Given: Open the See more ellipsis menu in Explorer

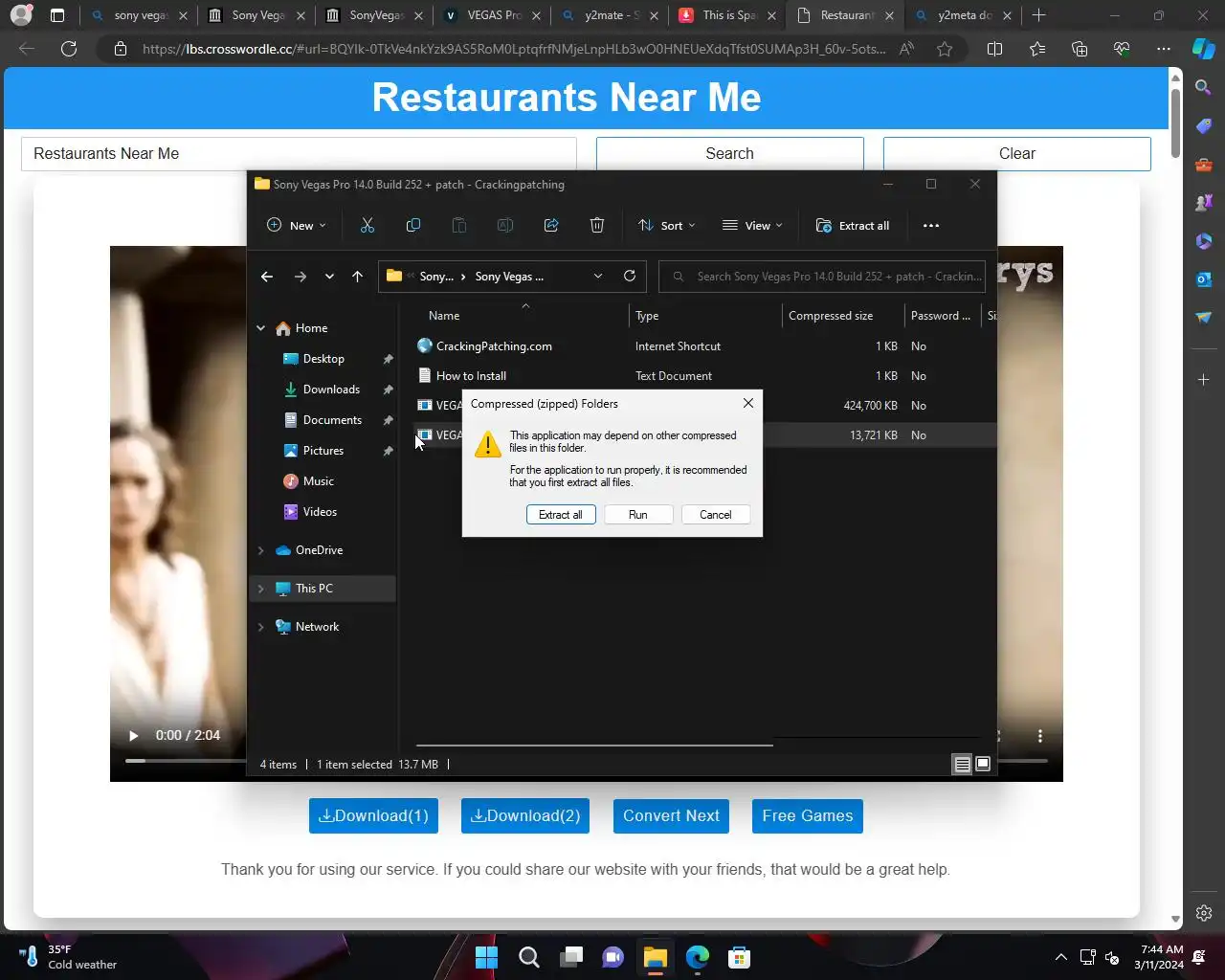Looking at the screenshot, I should pyautogui.click(x=931, y=226).
